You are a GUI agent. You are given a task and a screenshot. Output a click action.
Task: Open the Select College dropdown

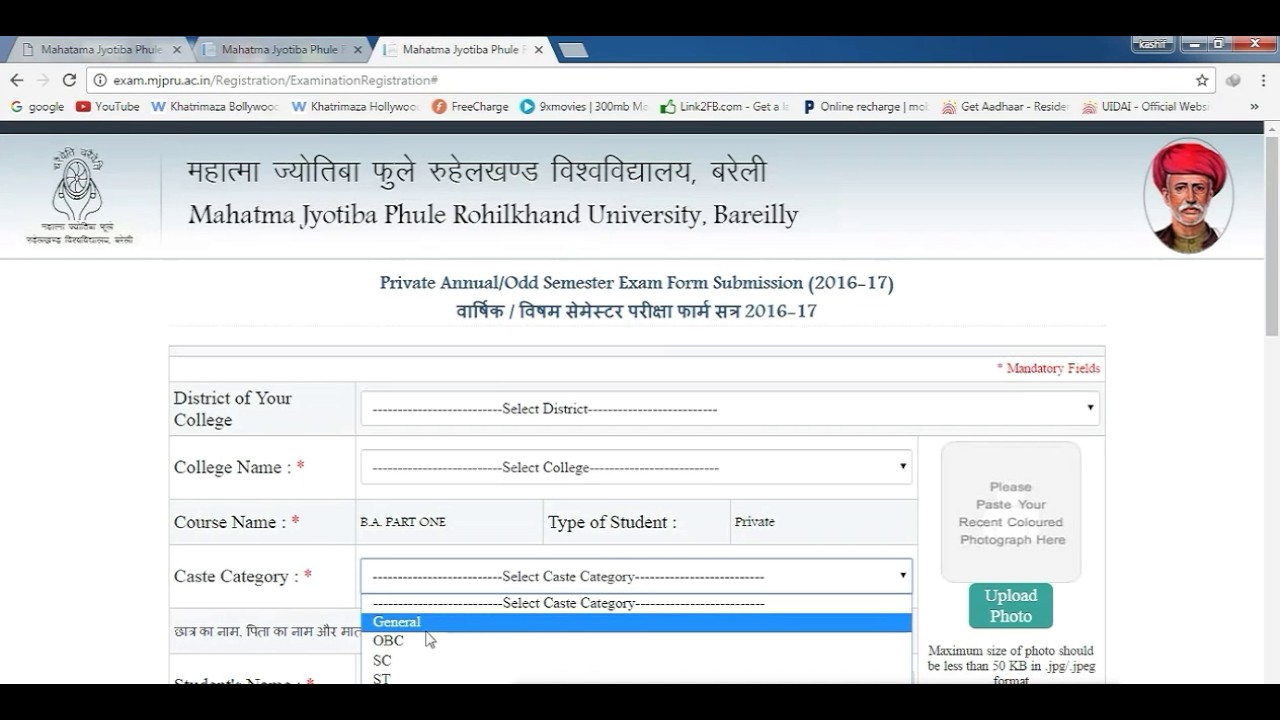pyautogui.click(x=636, y=467)
